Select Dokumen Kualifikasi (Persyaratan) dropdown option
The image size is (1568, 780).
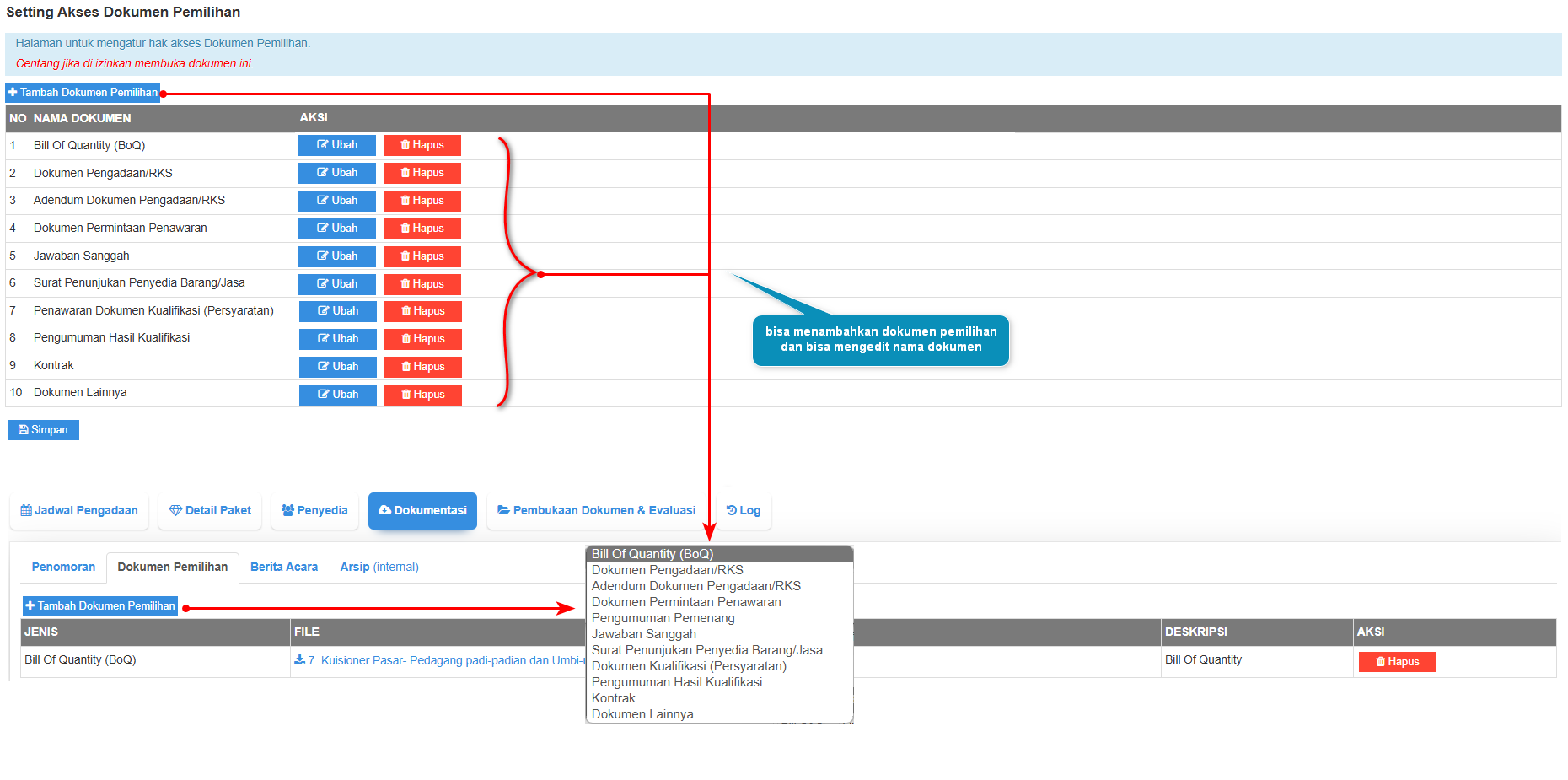(720, 666)
